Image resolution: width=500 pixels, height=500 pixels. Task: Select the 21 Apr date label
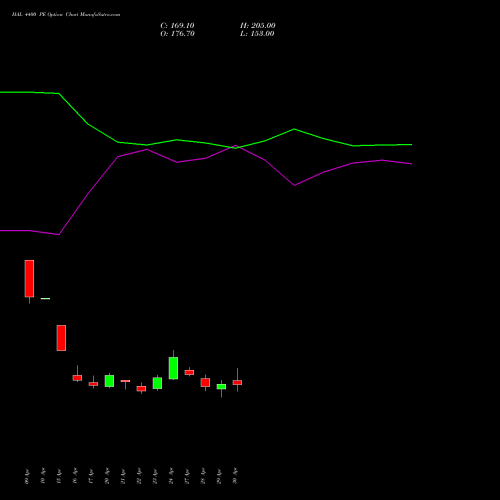coord(123,476)
